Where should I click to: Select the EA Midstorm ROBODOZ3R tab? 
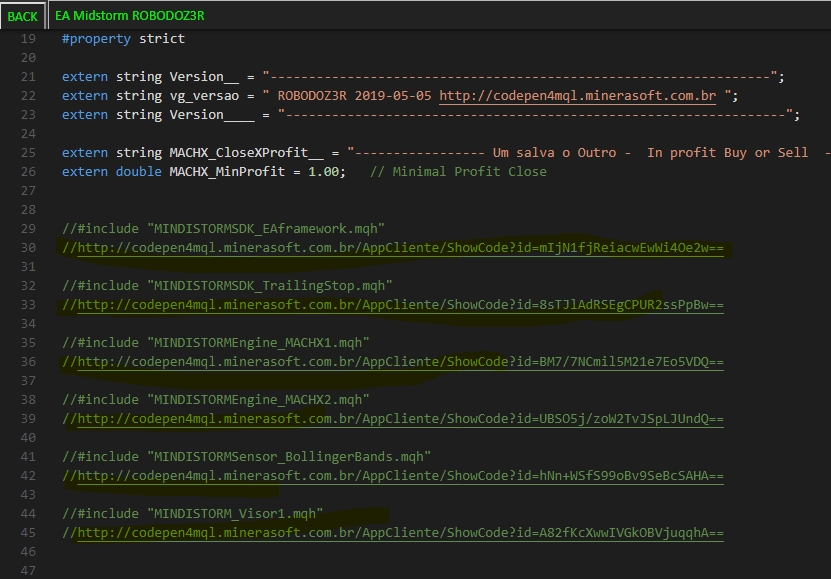[129, 16]
